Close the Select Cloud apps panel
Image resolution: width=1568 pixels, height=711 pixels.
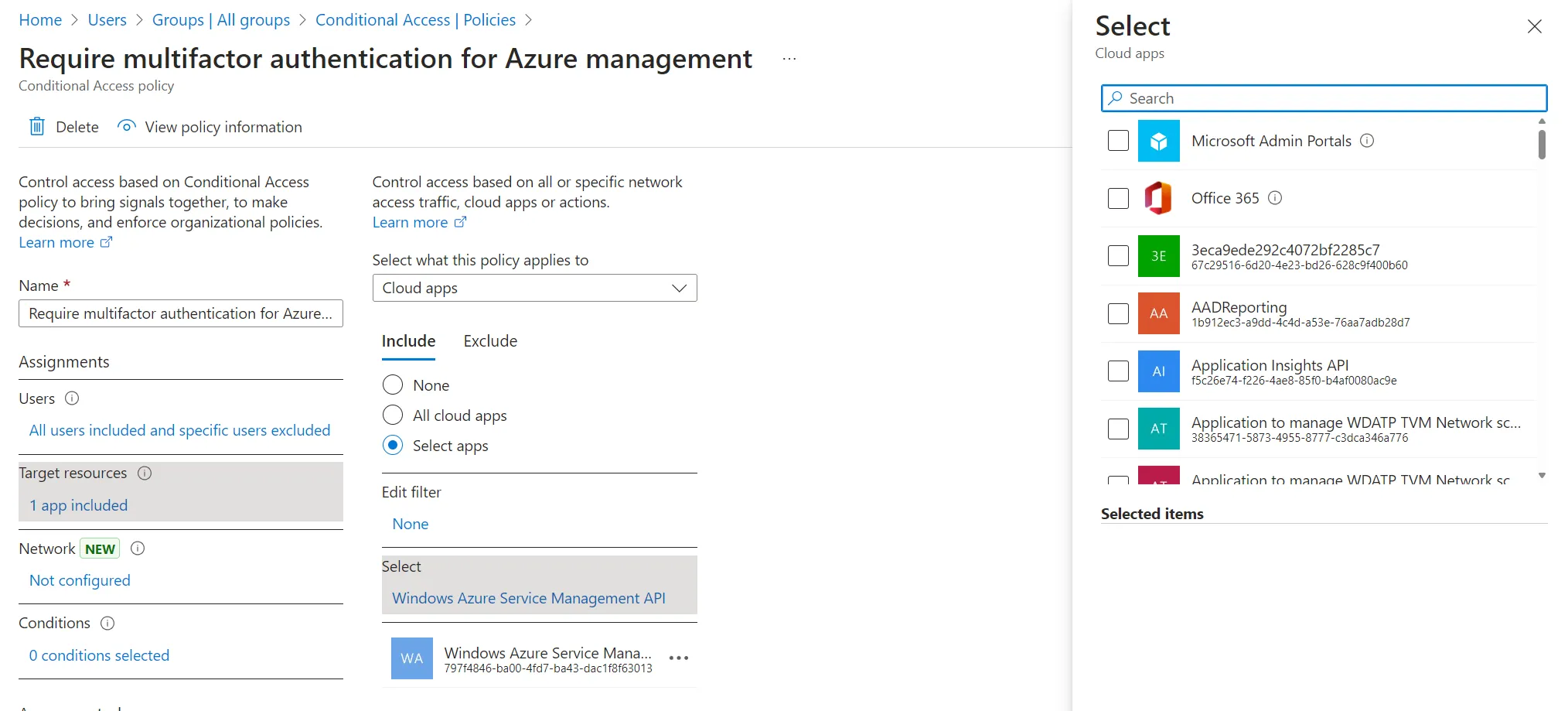point(1535,27)
